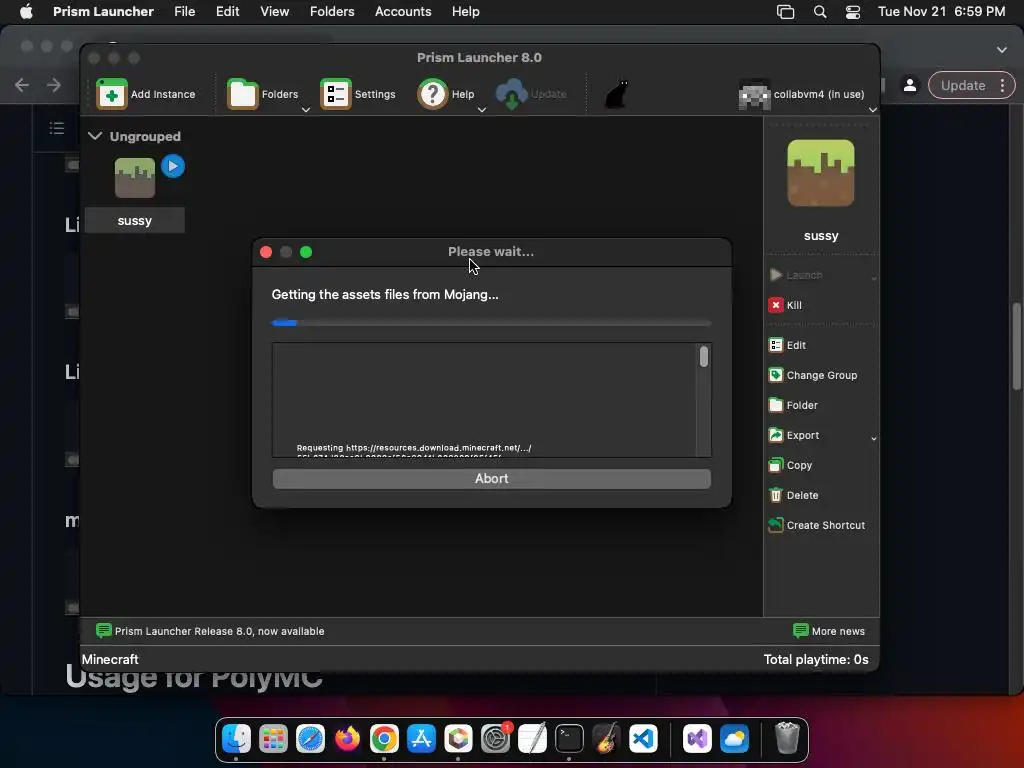Click the Update cloud icon in toolbar
The width and height of the screenshot is (1024, 768).
tap(511, 94)
